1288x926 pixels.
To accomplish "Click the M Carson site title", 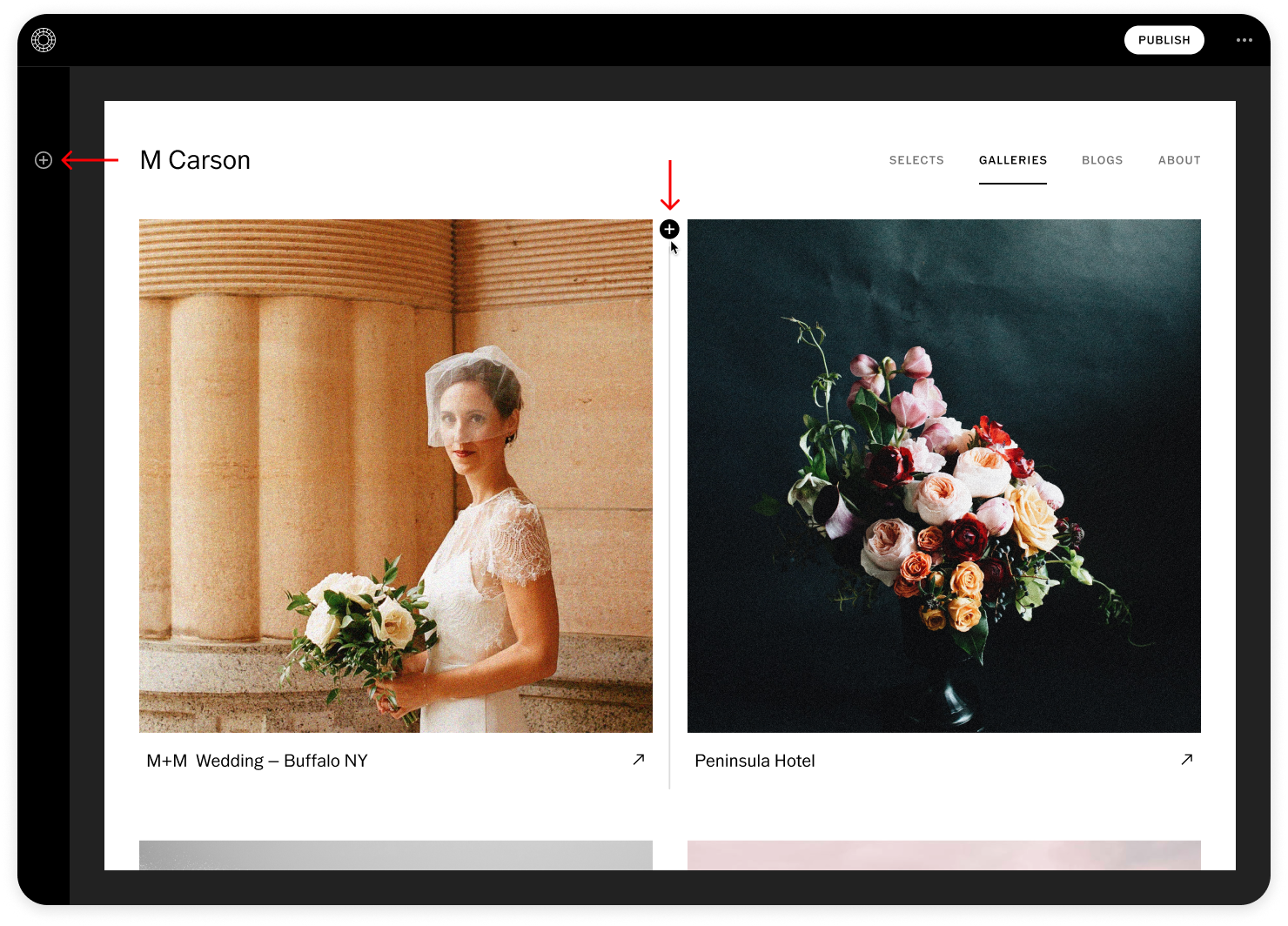I will [195, 160].
